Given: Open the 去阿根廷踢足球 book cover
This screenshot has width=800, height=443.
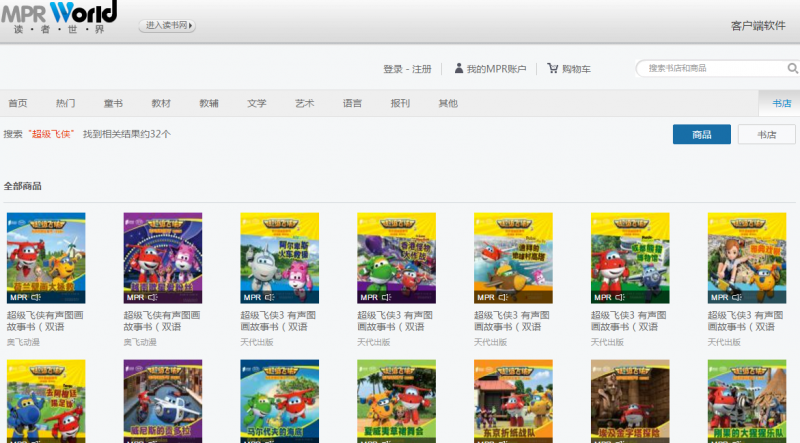Looking at the screenshot, I should click(x=46, y=401).
